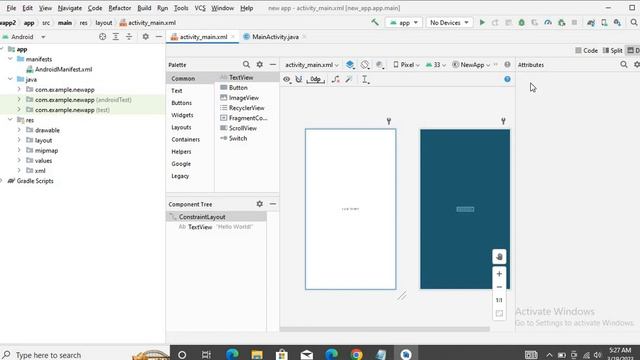
Task: Open AndroidManifest.xml in project tree
Action: click(x=63, y=69)
